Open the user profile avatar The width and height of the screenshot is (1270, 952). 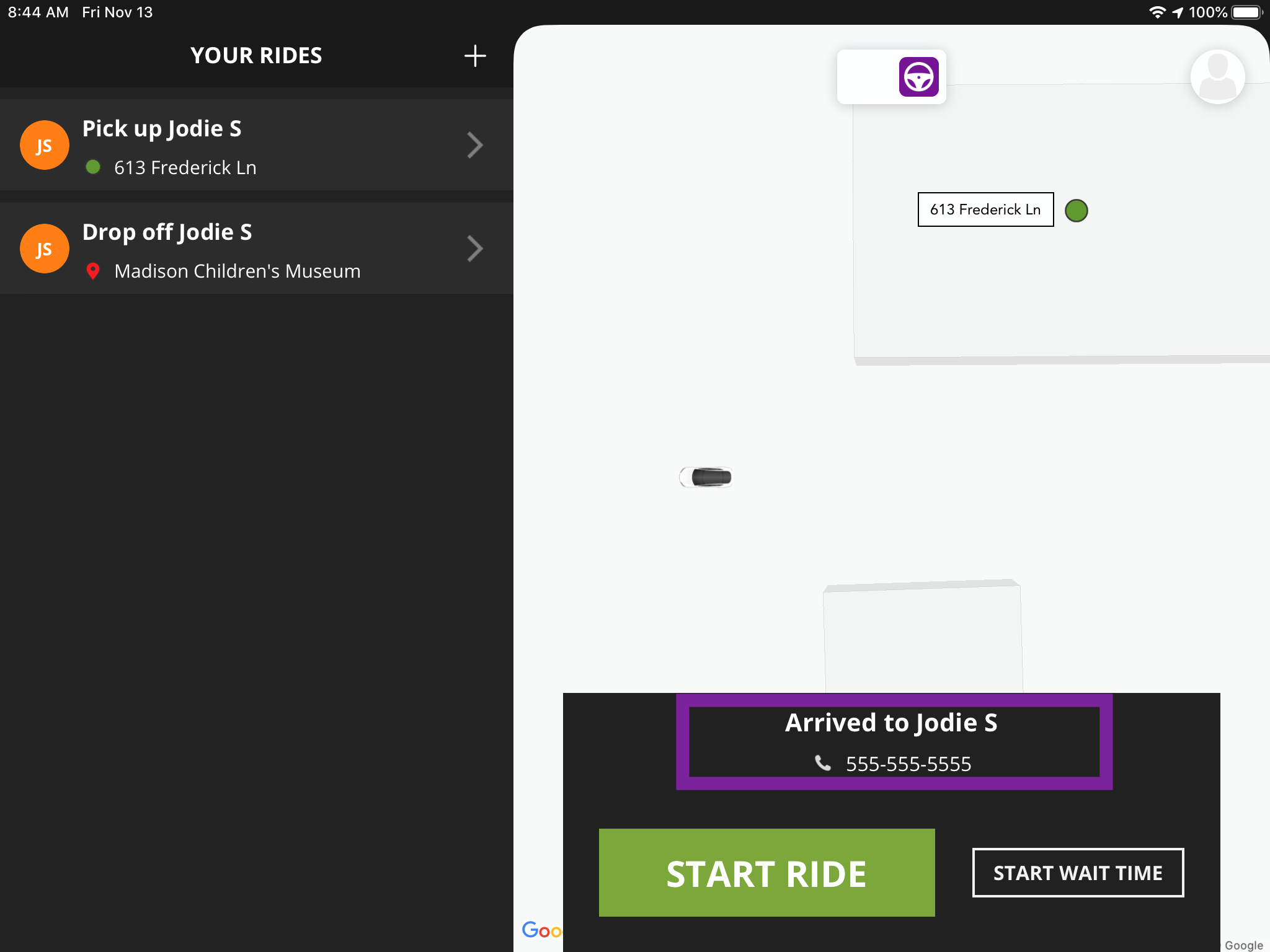coord(1217,77)
